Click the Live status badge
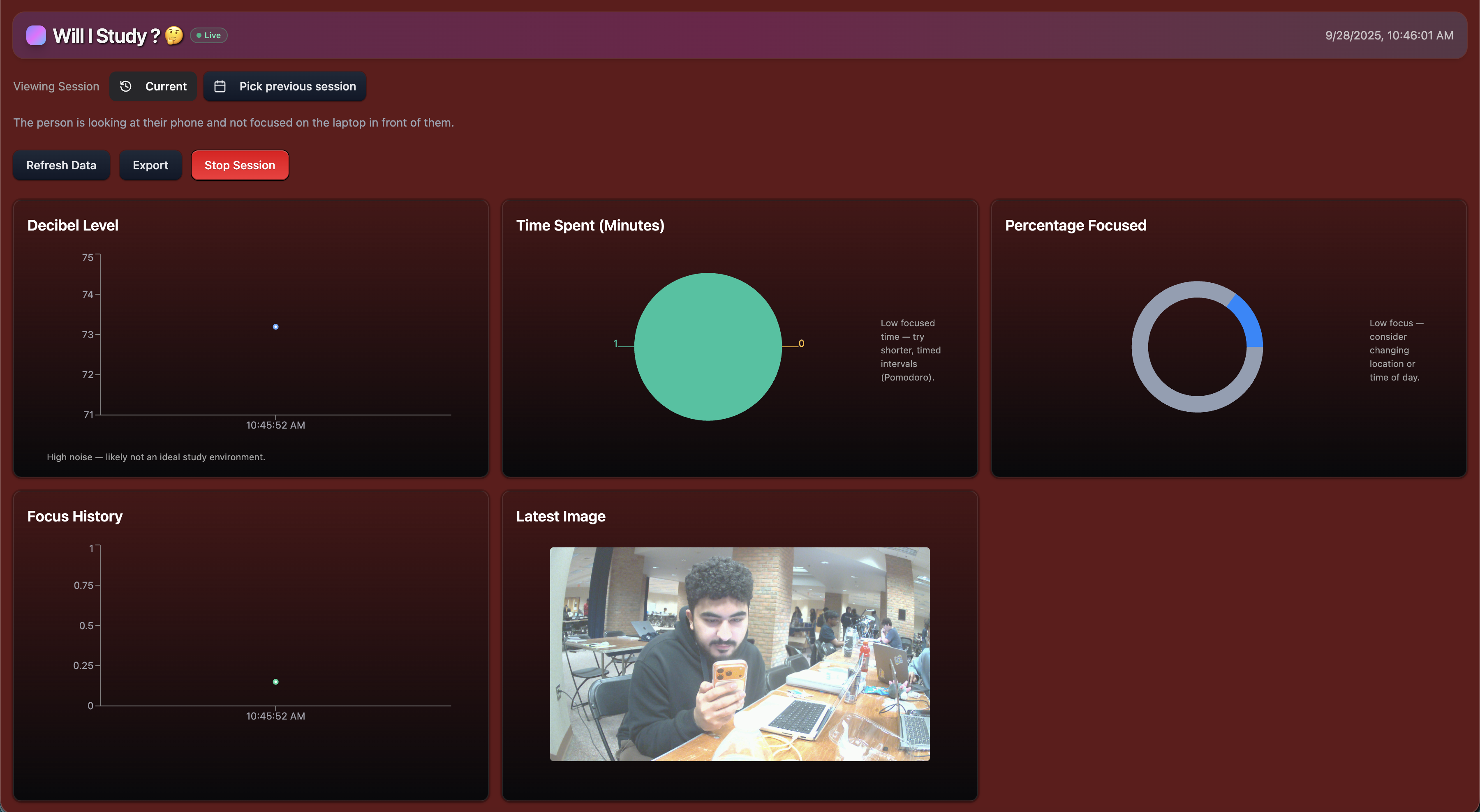1480x812 pixels. click(209, 36)
